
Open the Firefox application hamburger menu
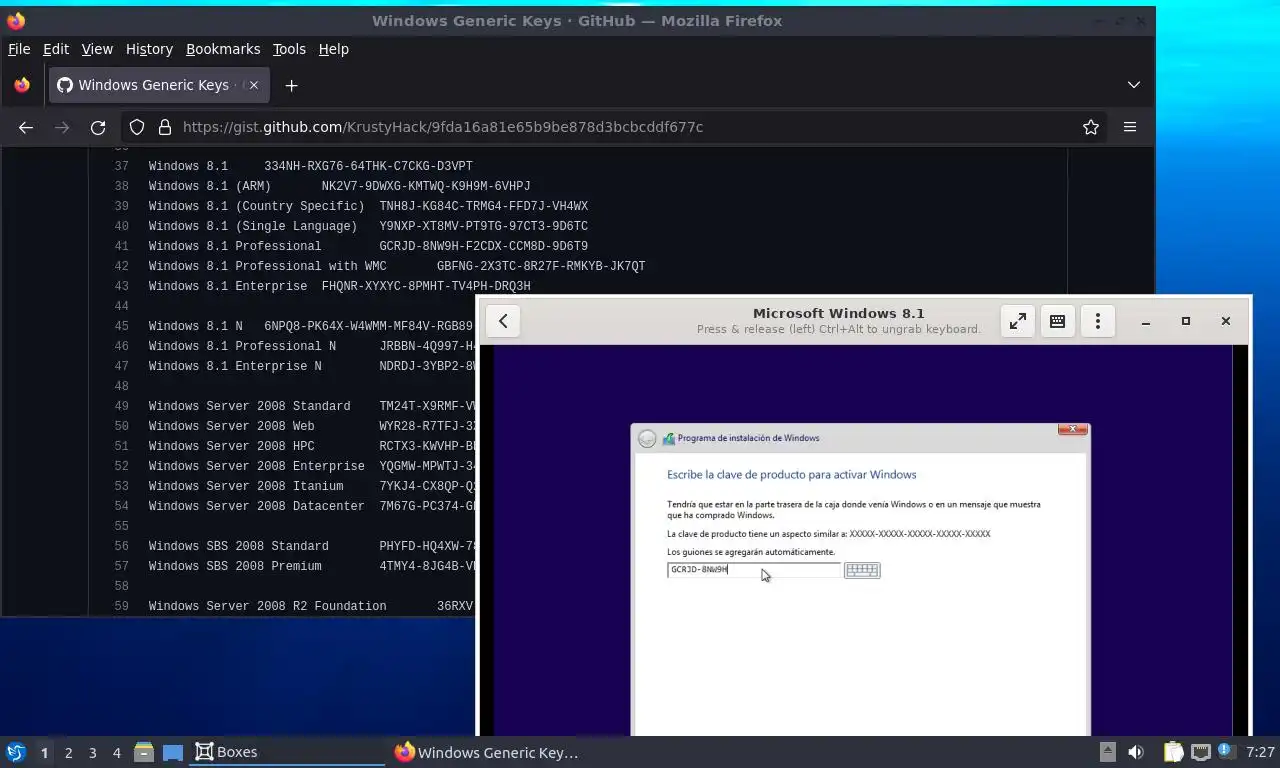[x=1130, y=127]
